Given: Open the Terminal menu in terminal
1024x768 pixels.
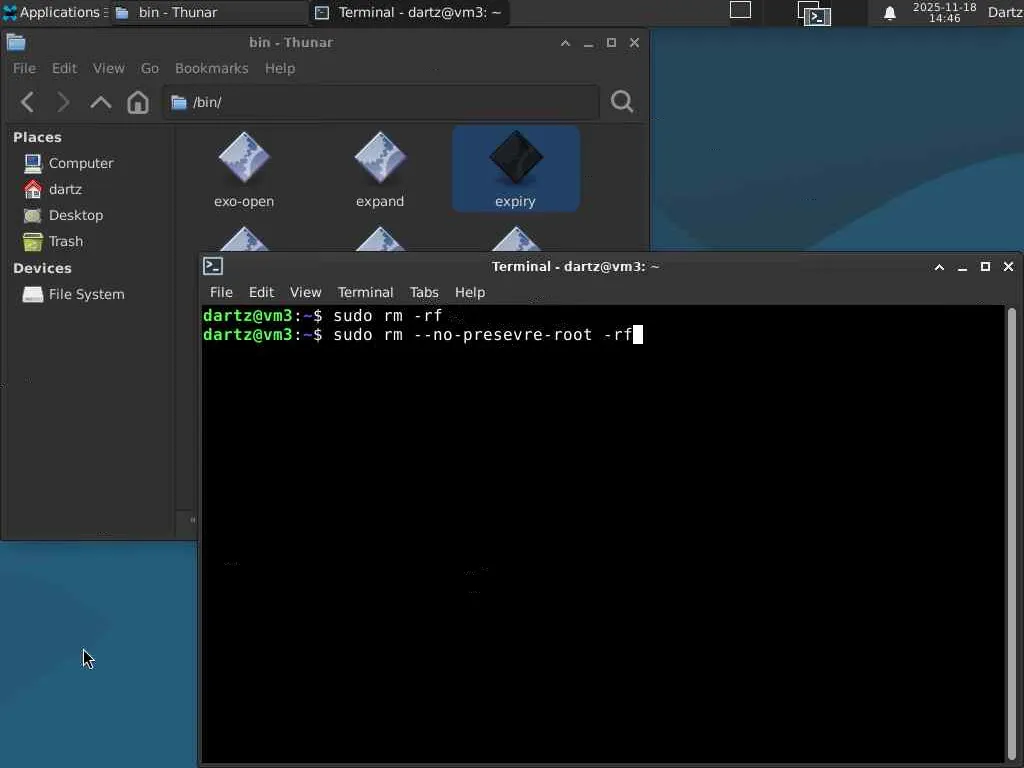Looking at the screenshot, I should point(365,292).
